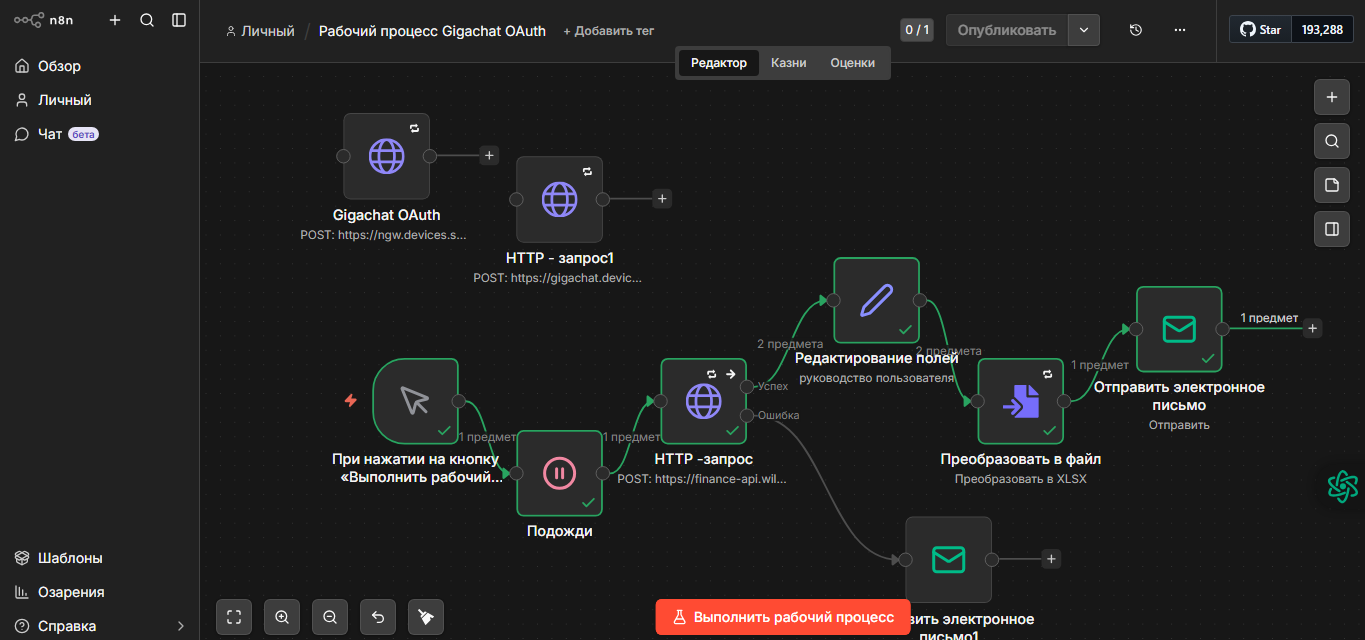Viewport: 1365px width, 640px height.
Task: Open workflow history clock icon
Action: click(x=1136, y=30)
